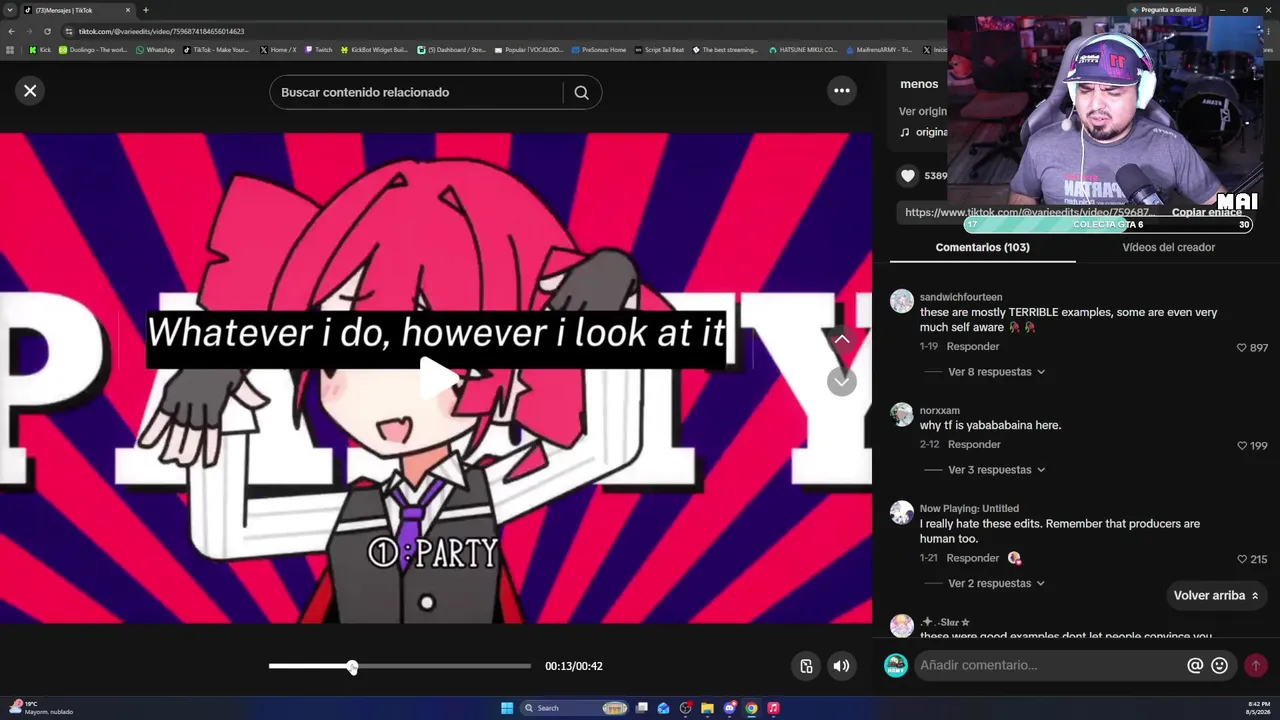Image resolution: width=1280 pixels, height=720 pixels.
Task: Like norxxam's comment
Action: 1242,446
